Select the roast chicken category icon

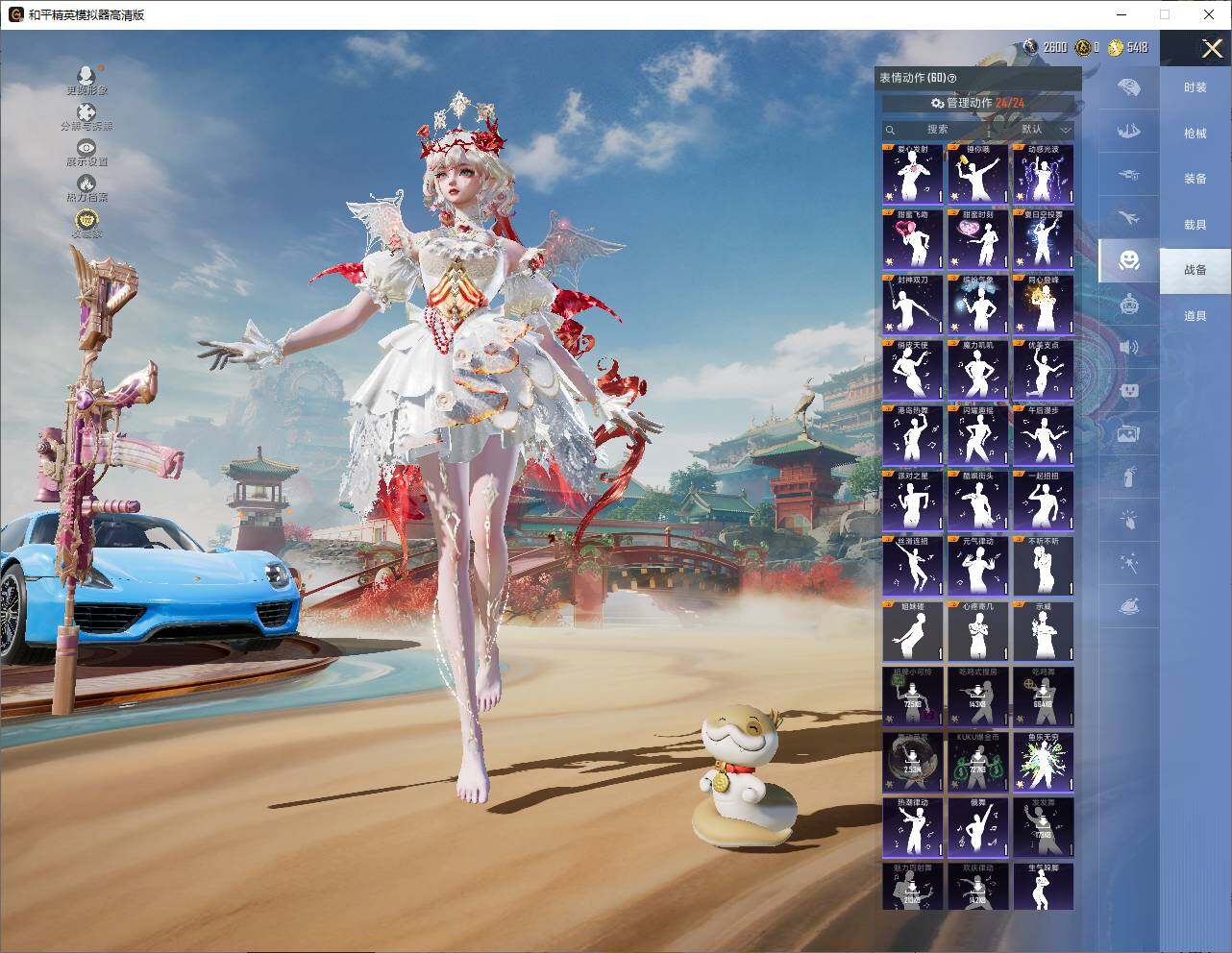coord(1128,606)
